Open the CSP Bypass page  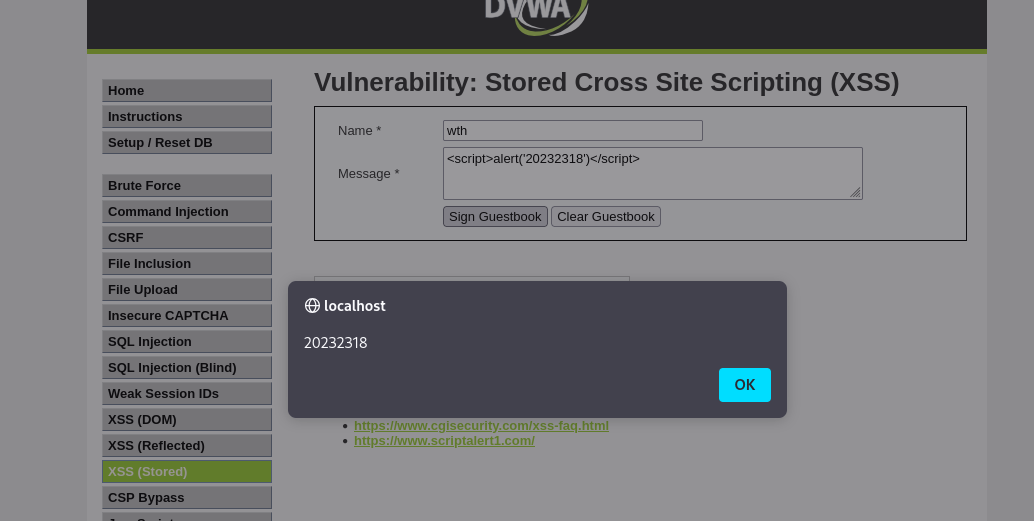(x=187, y=498)
